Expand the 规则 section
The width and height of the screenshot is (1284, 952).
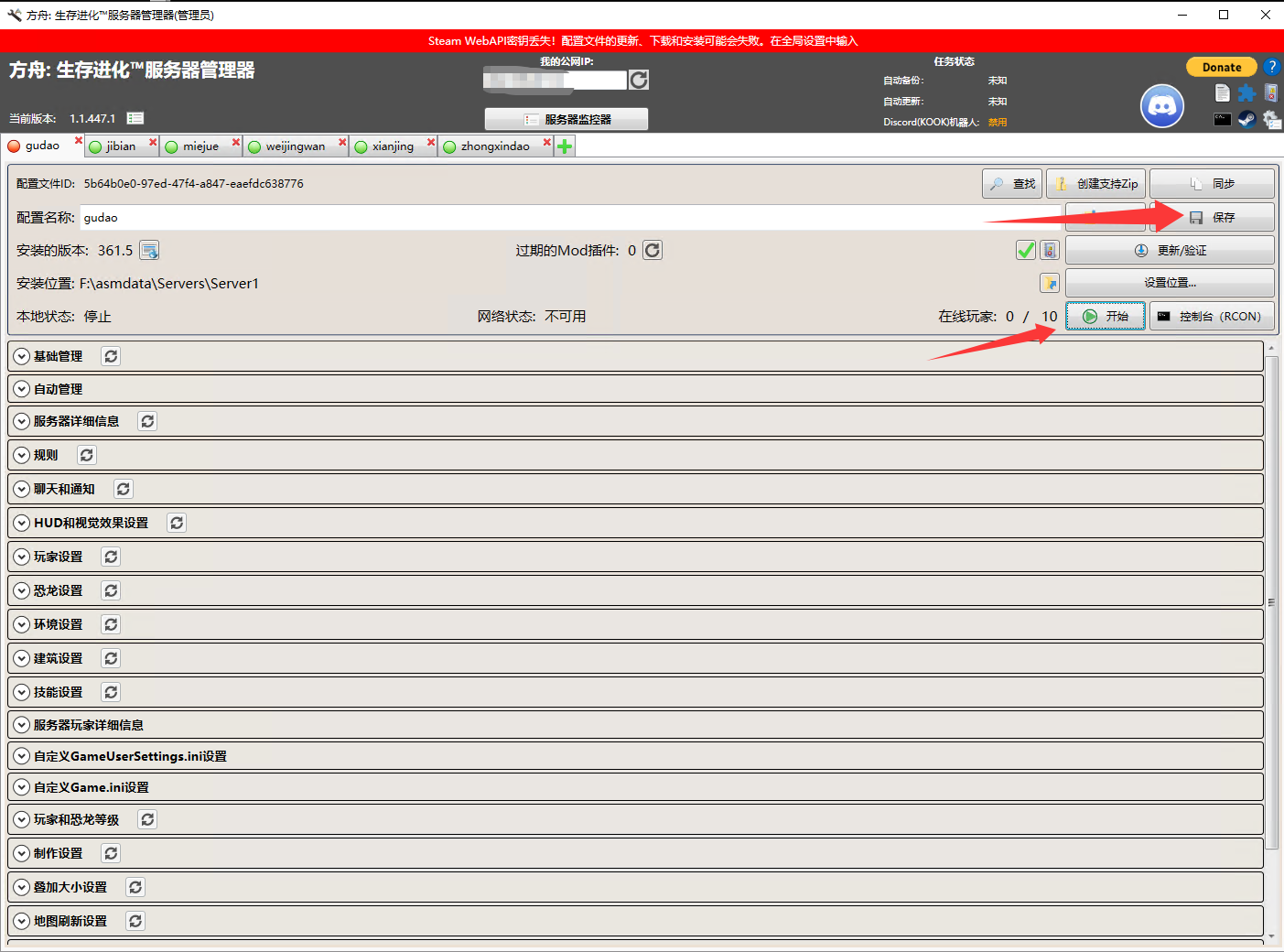click(22, 455)
